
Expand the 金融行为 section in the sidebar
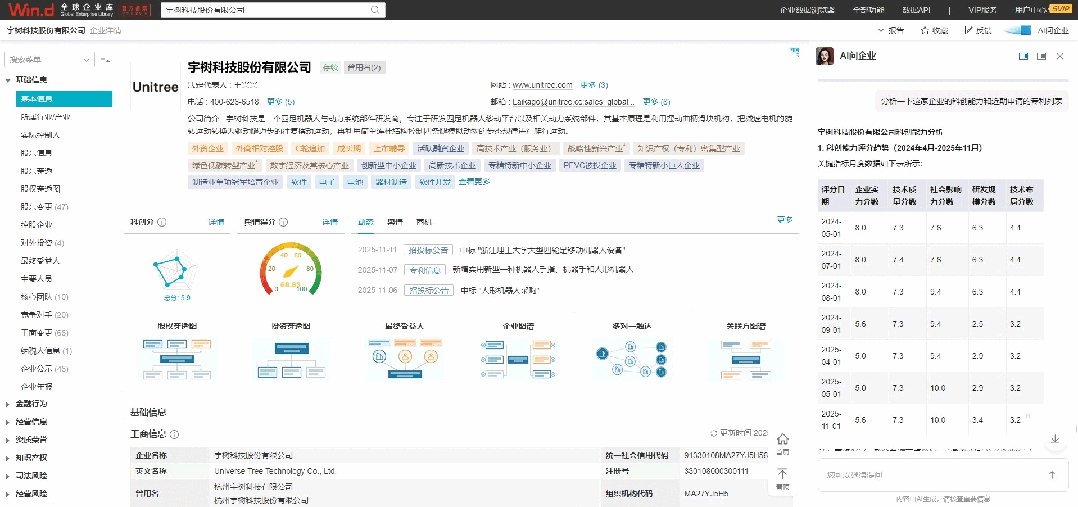8,404
